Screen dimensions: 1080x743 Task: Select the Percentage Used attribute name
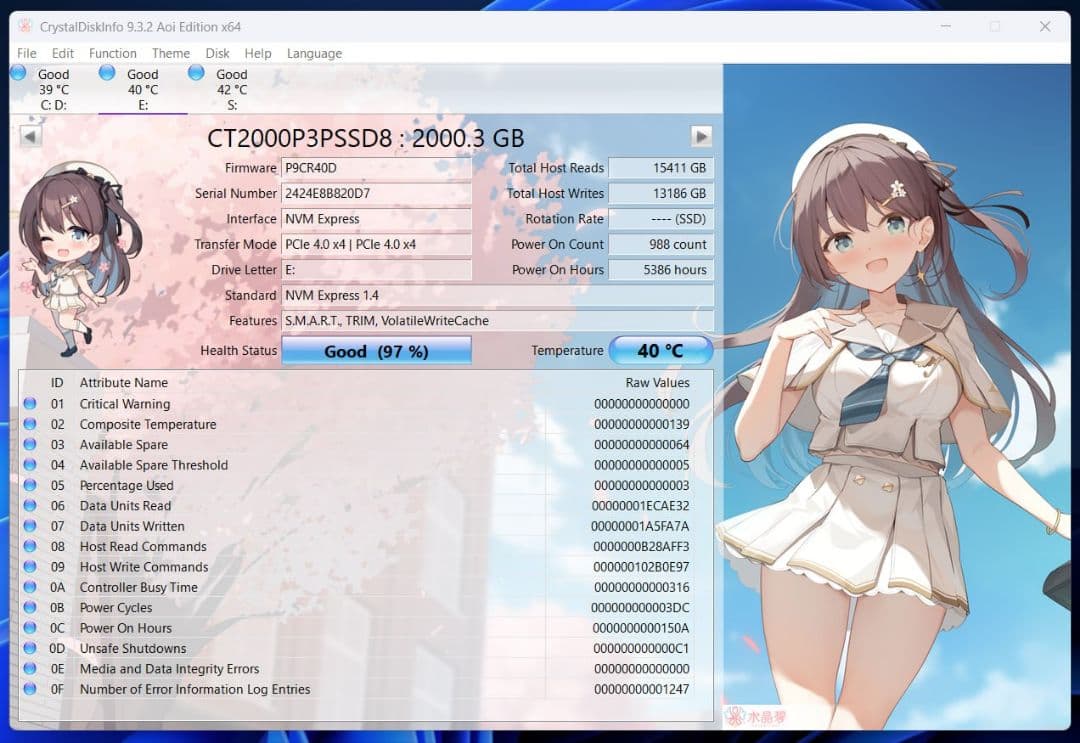pyautogui.click(x=127, y=485)
